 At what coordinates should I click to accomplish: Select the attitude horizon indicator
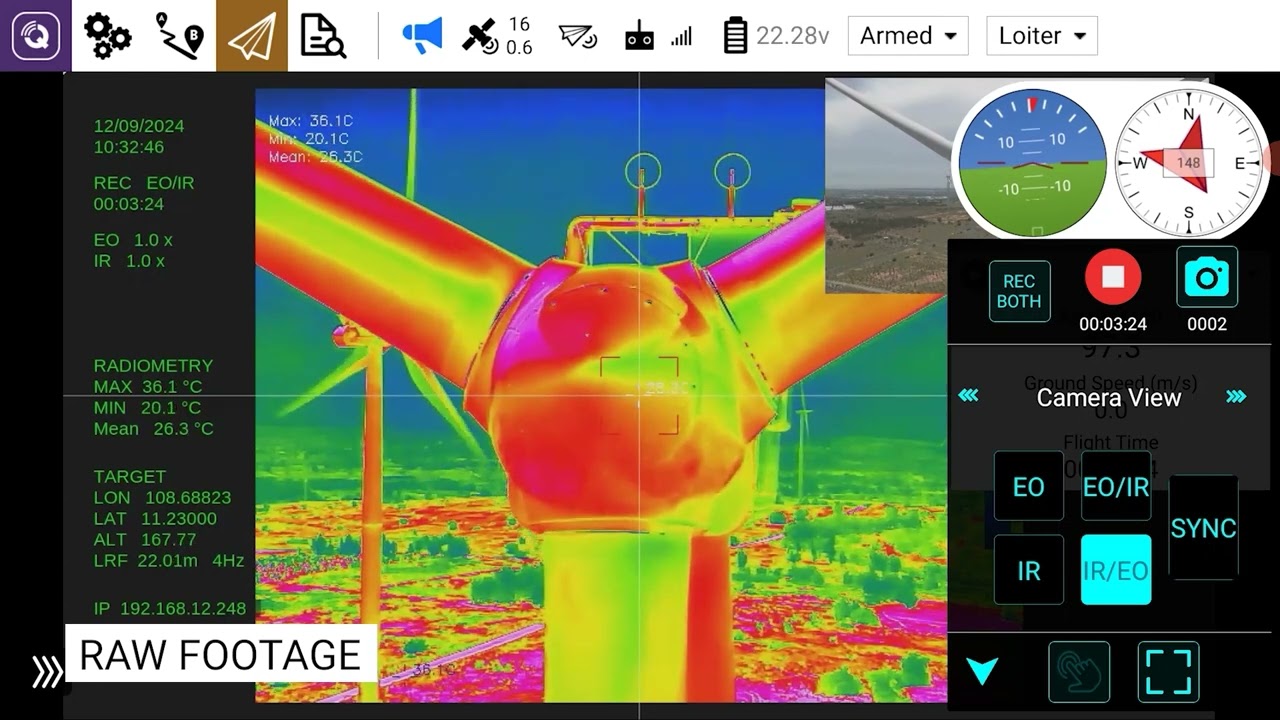(x=1032, y=162)
